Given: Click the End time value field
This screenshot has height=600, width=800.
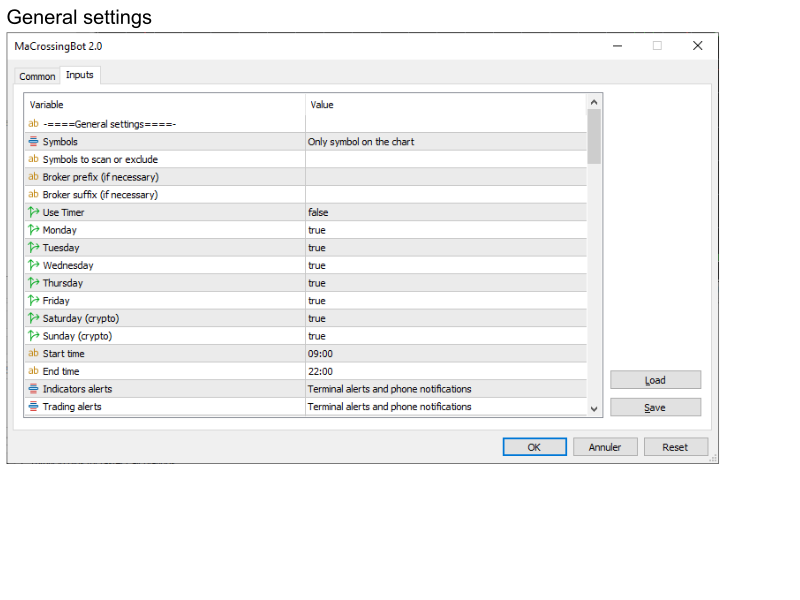Looking at the screenshot, I should coord(446,371).
